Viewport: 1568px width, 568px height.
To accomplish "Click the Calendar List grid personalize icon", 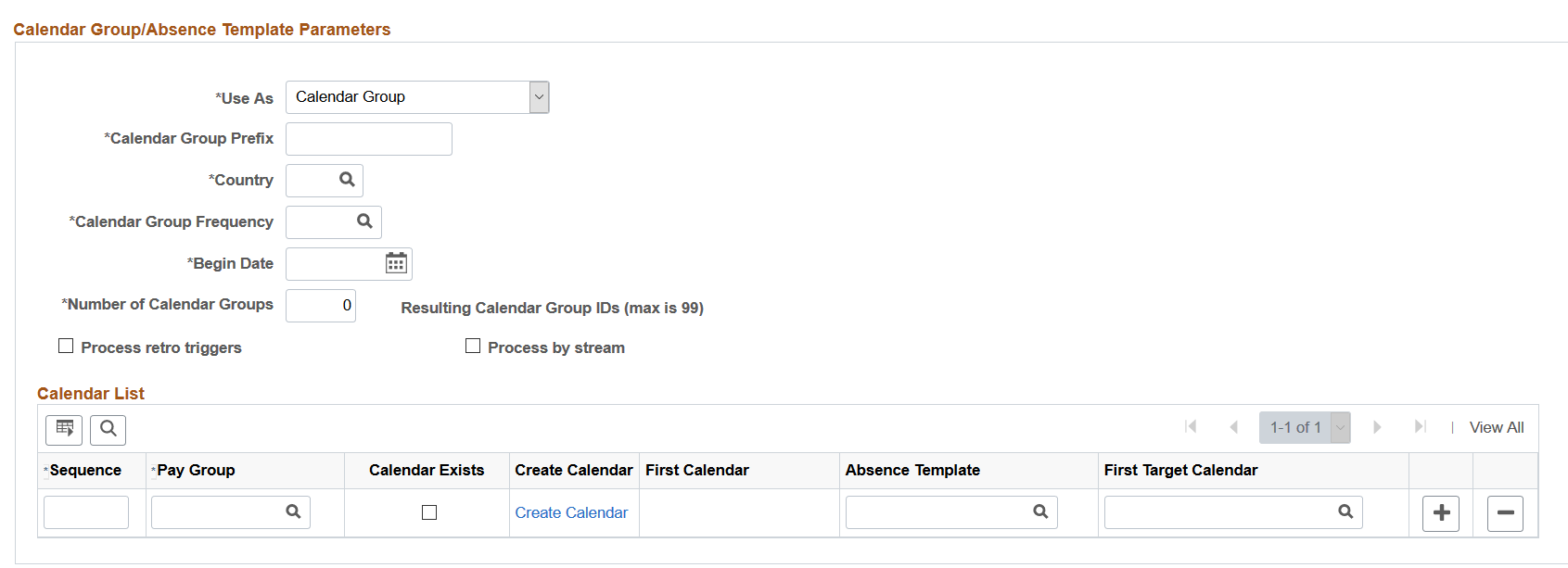I will coord(64,429).
